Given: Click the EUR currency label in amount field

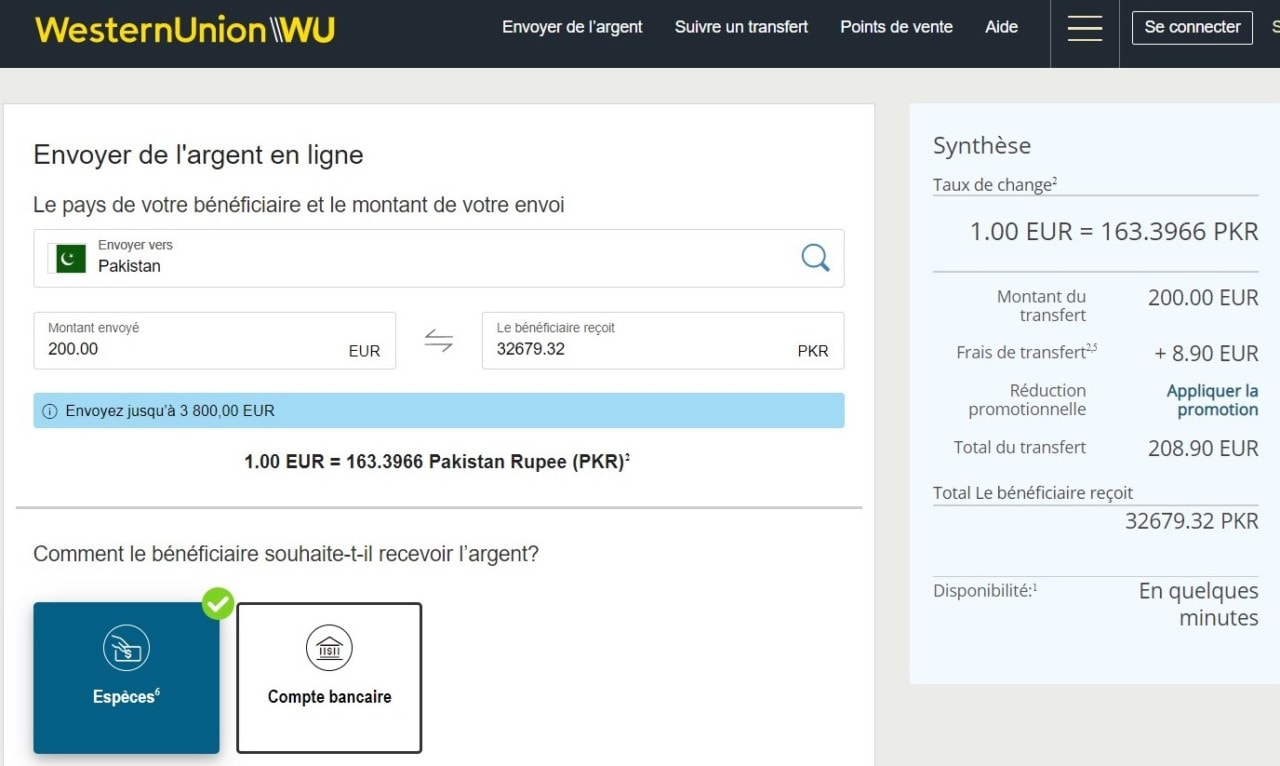Looking at the screenshot, I should coord(364,351).
